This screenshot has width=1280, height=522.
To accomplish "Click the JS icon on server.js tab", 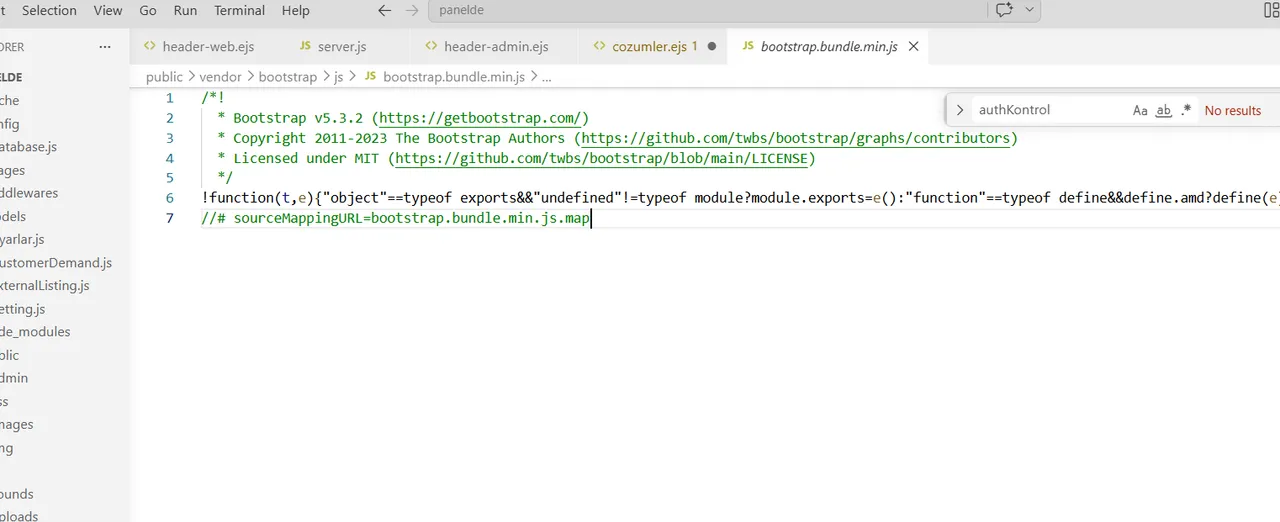I will [x=305, y=46].
